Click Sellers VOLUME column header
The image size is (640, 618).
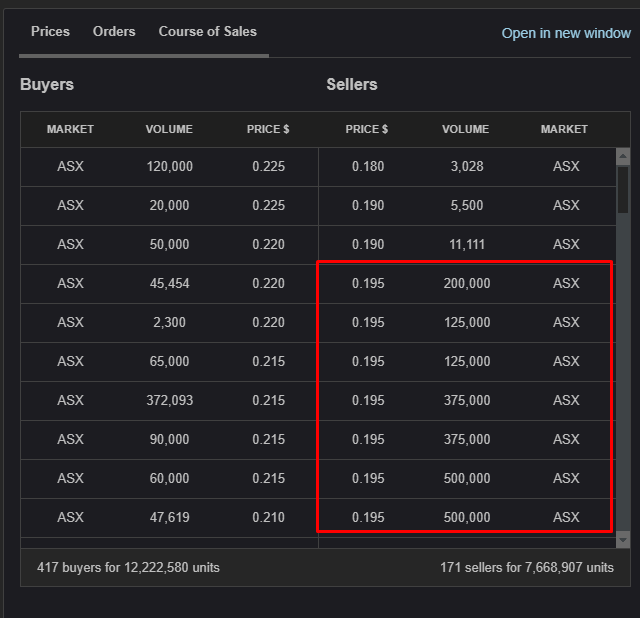click(x=466, y=129)
